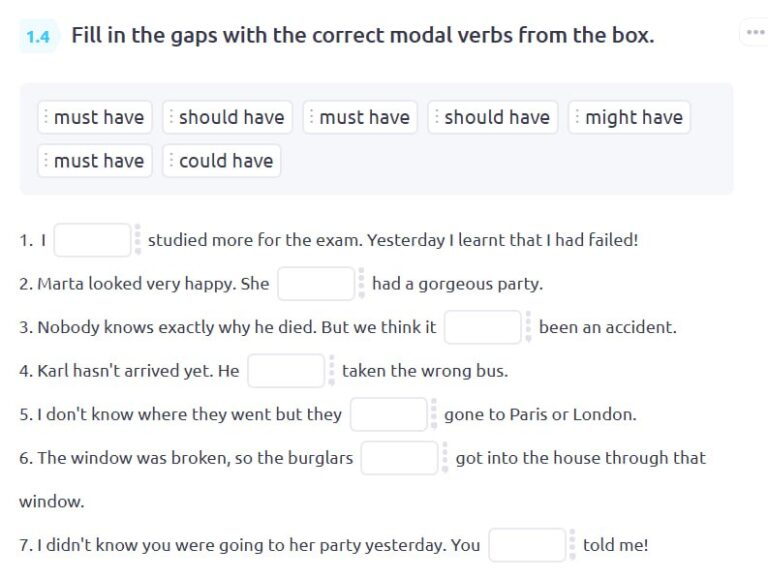The width and height of the screenshot is (768, 579).
Task: Click drag handle beside sentence 4 gap
Action: coord(332,370)
